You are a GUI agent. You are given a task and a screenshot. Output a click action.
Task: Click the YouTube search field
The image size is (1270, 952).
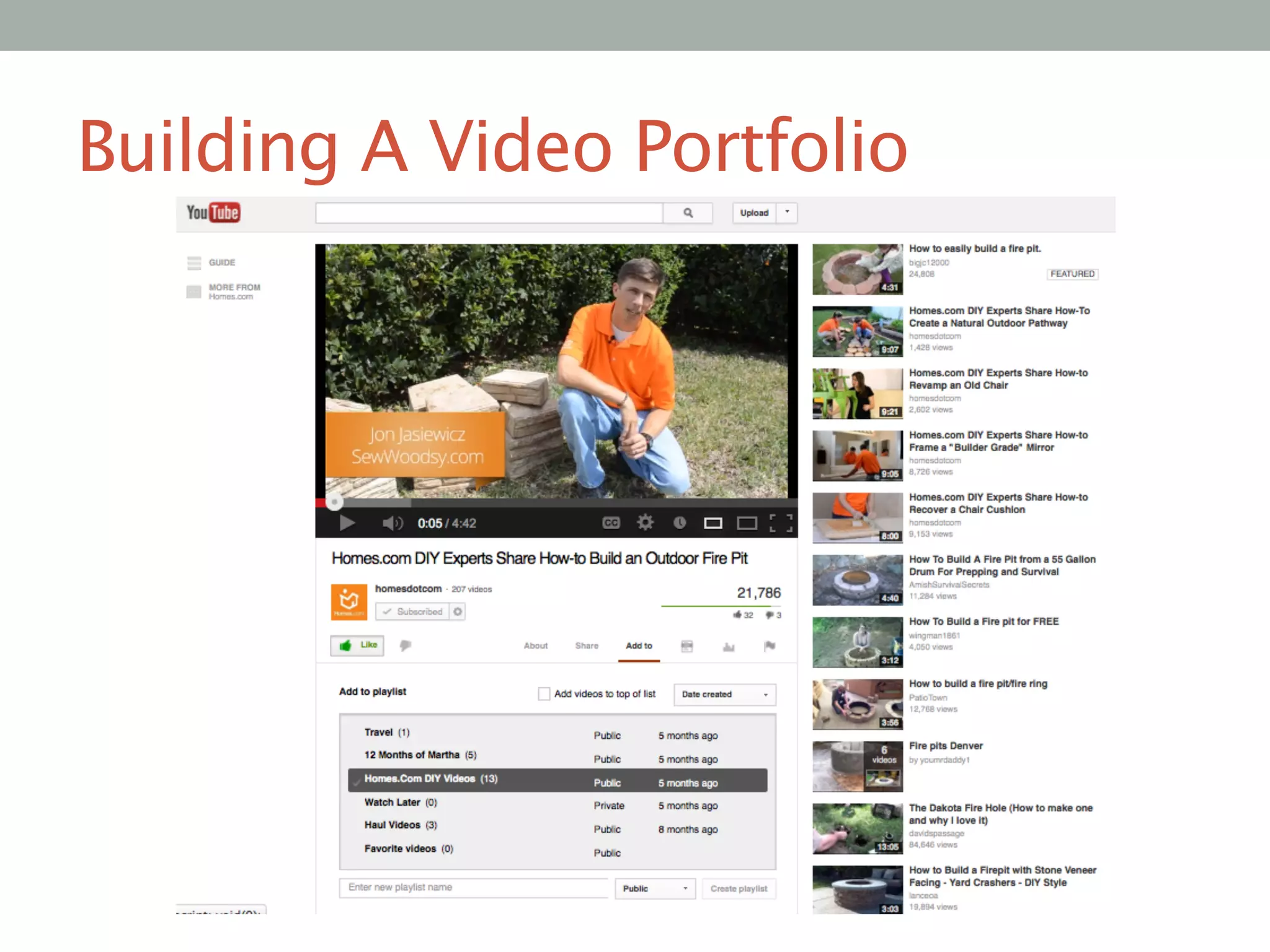click(489, 213)
